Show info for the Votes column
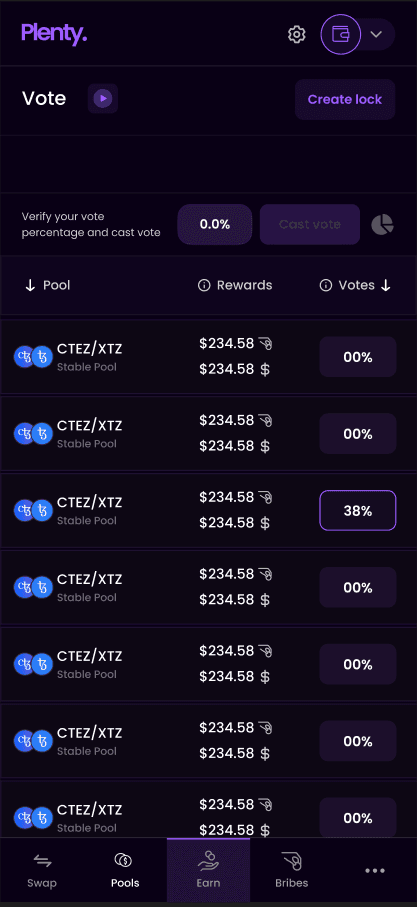Viewport: 417px width, 907px height. point(326,285)
